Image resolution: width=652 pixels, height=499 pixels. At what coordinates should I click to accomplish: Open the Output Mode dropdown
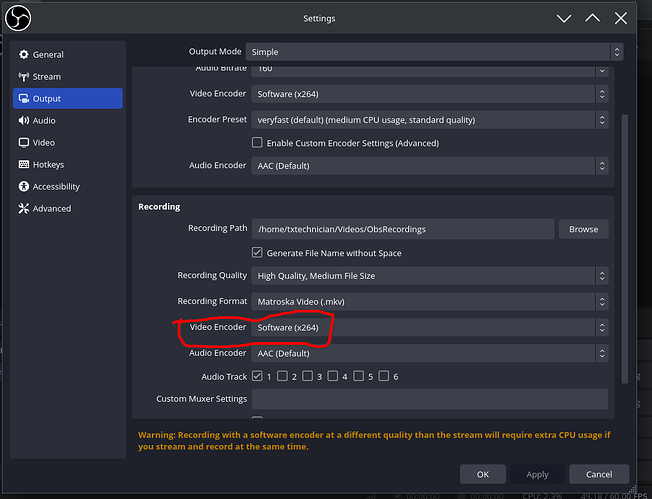428,52
